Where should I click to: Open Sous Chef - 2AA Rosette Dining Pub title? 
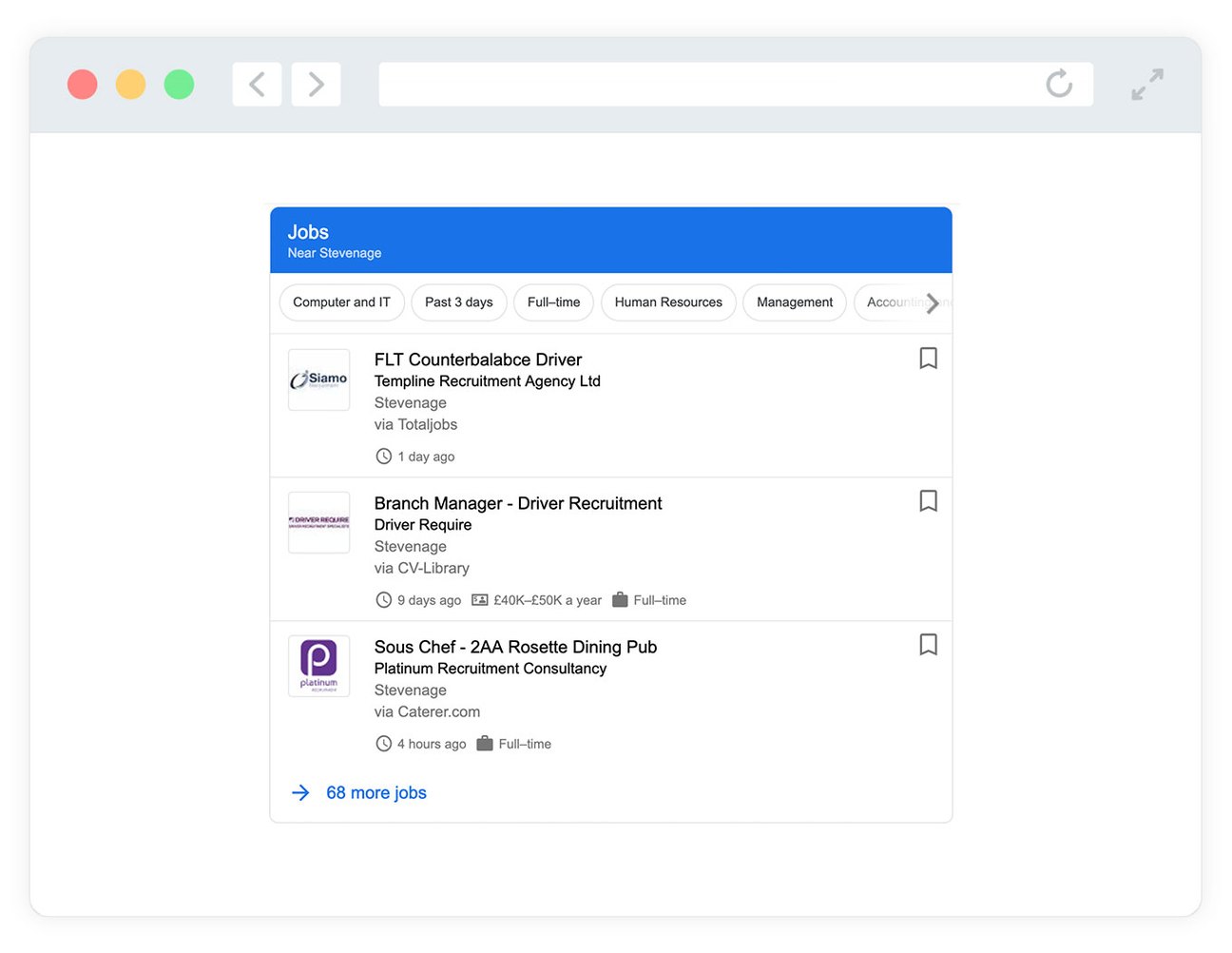(515, 647)
